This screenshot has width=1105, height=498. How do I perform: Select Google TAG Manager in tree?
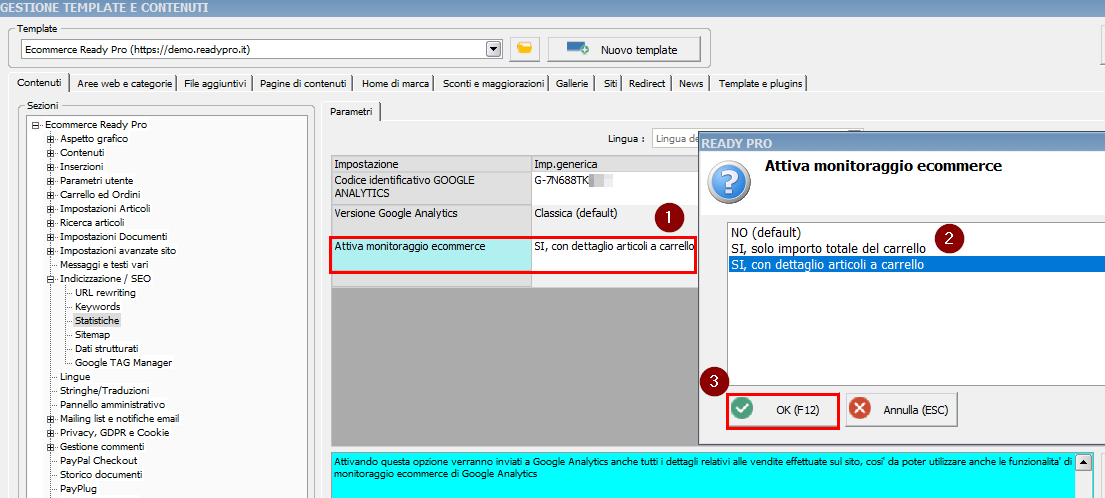(123, 363)
